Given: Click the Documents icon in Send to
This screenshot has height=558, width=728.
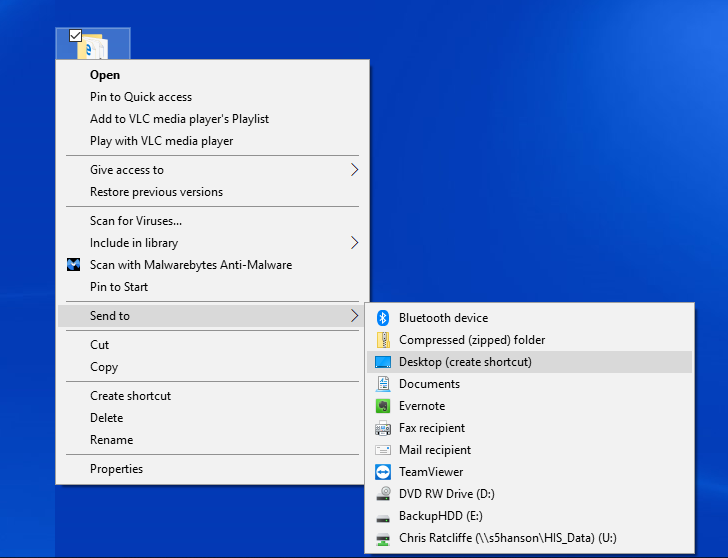Looking at the screenshot, I should coord(383,384).
